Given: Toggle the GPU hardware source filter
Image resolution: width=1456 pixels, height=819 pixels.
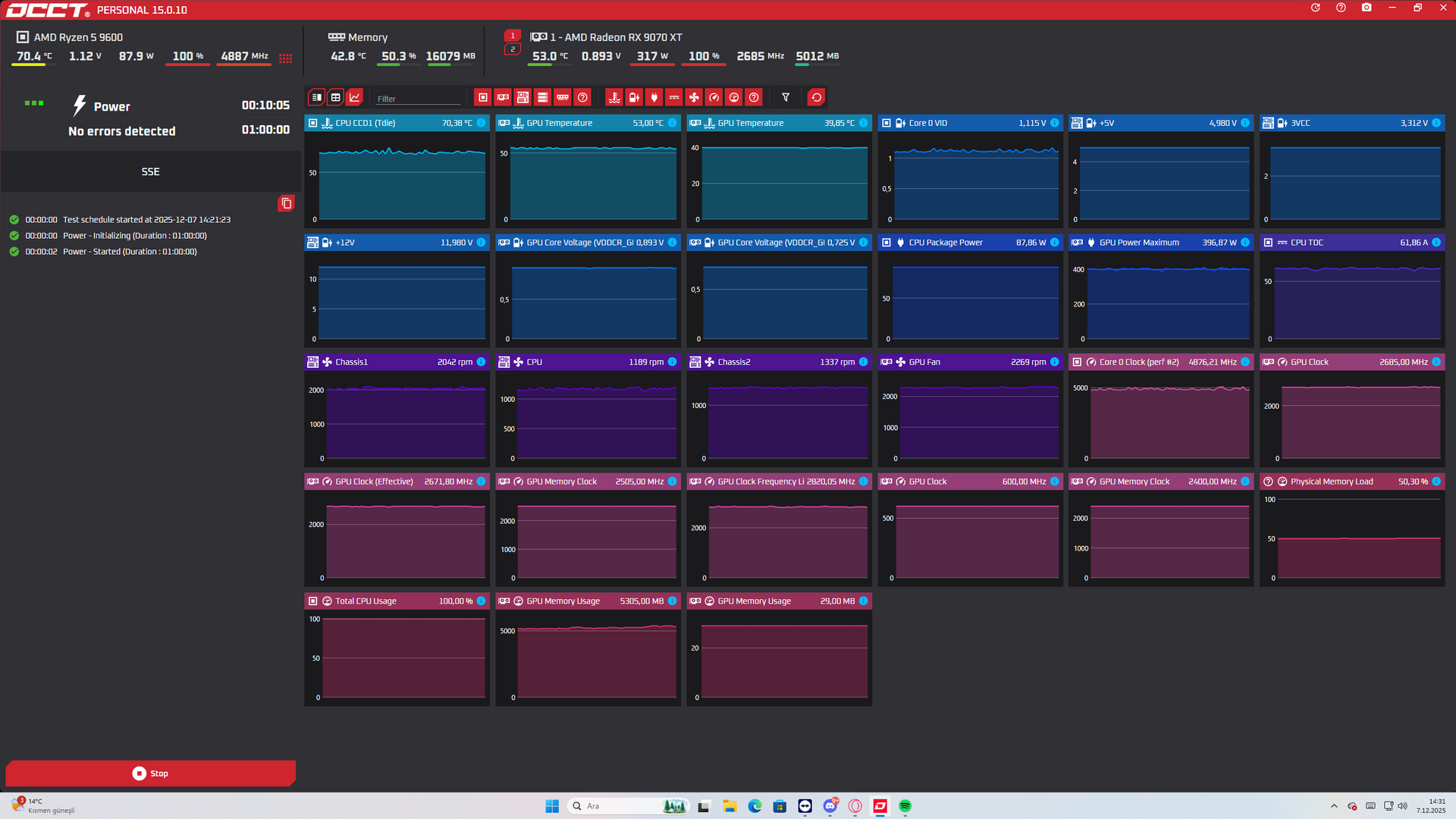Looking at the screenshot, I should [503, 97].
